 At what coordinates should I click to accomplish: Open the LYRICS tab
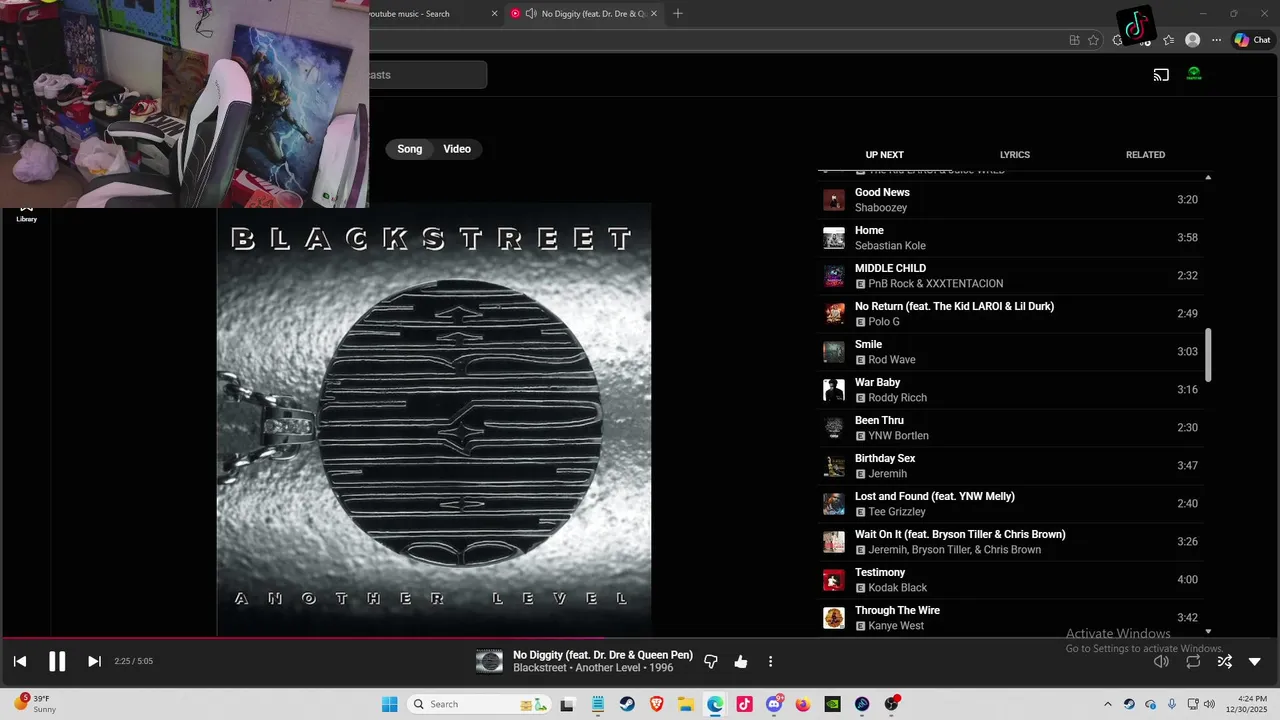point(1015,155)
